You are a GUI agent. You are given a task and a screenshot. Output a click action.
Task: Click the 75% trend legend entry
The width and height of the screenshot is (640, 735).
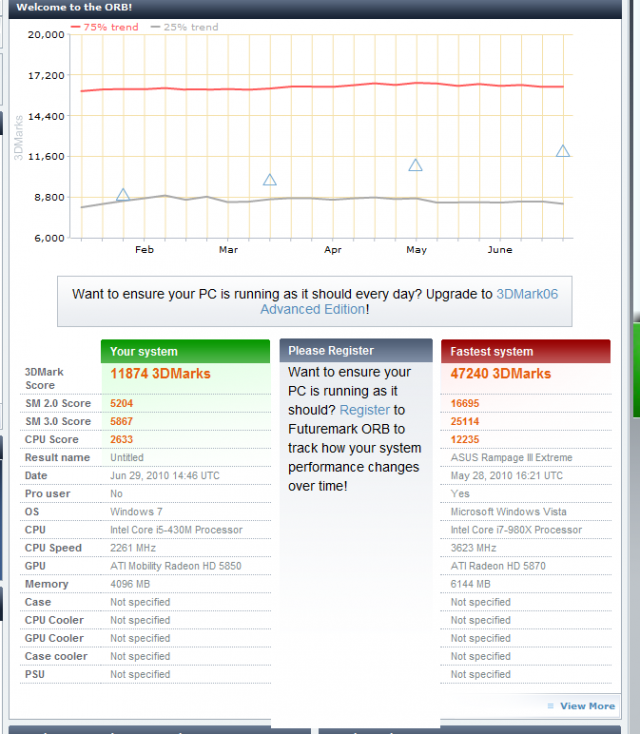coord(105,27)
